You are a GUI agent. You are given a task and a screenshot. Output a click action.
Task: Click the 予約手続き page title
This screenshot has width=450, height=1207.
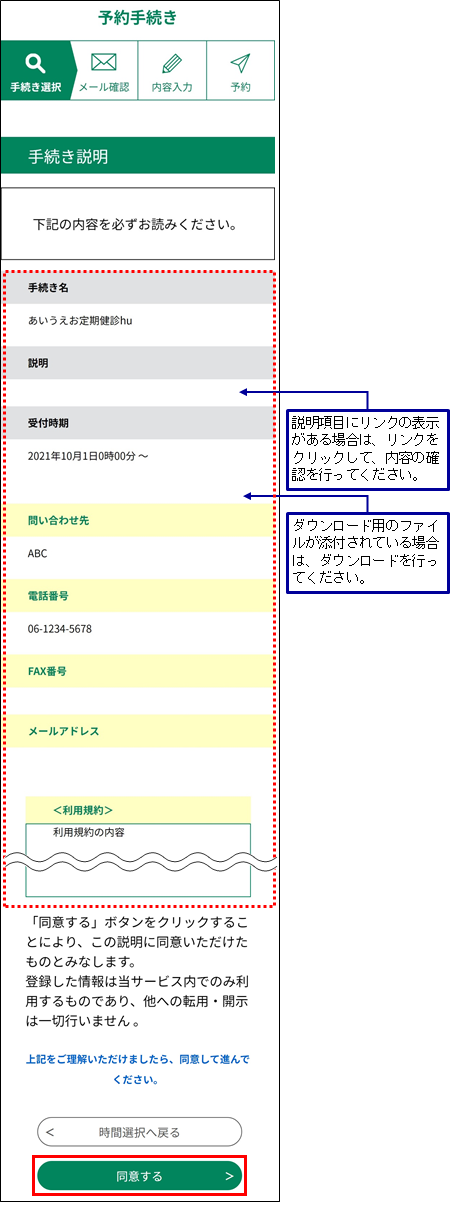coord(138,17)
